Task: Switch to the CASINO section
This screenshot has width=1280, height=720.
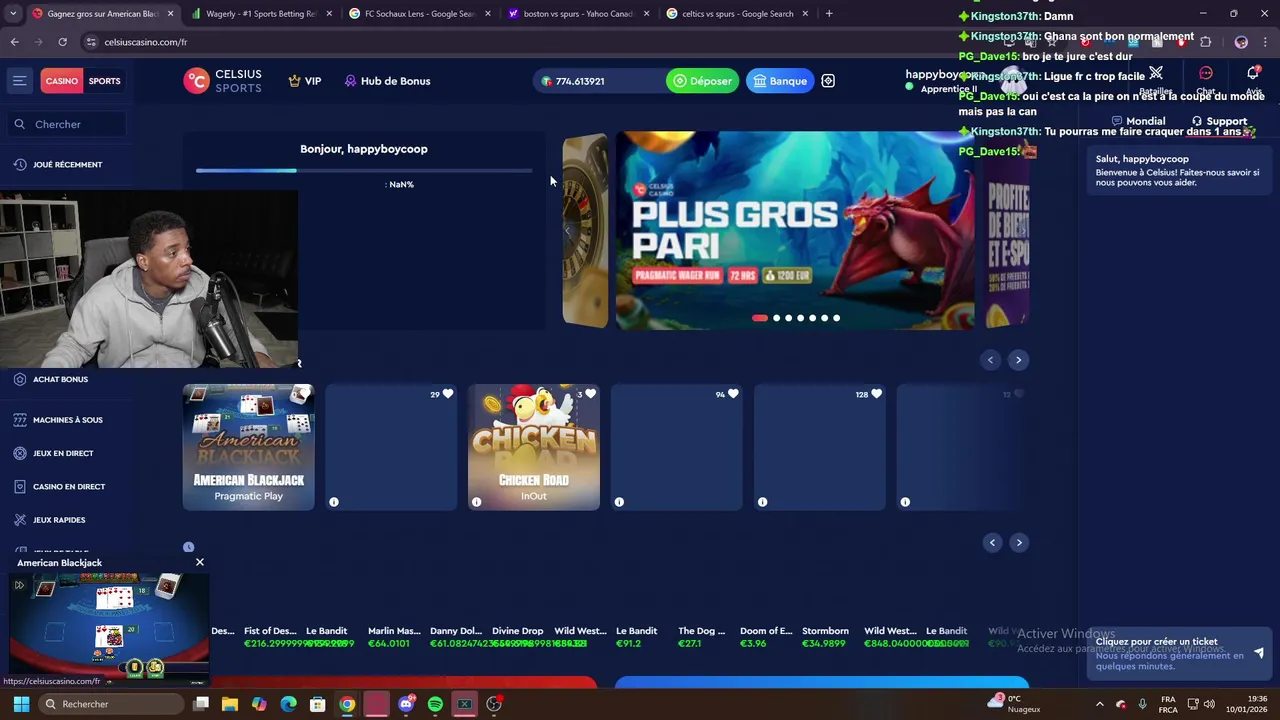Action: pyautogui.click(x=61, y=81)
